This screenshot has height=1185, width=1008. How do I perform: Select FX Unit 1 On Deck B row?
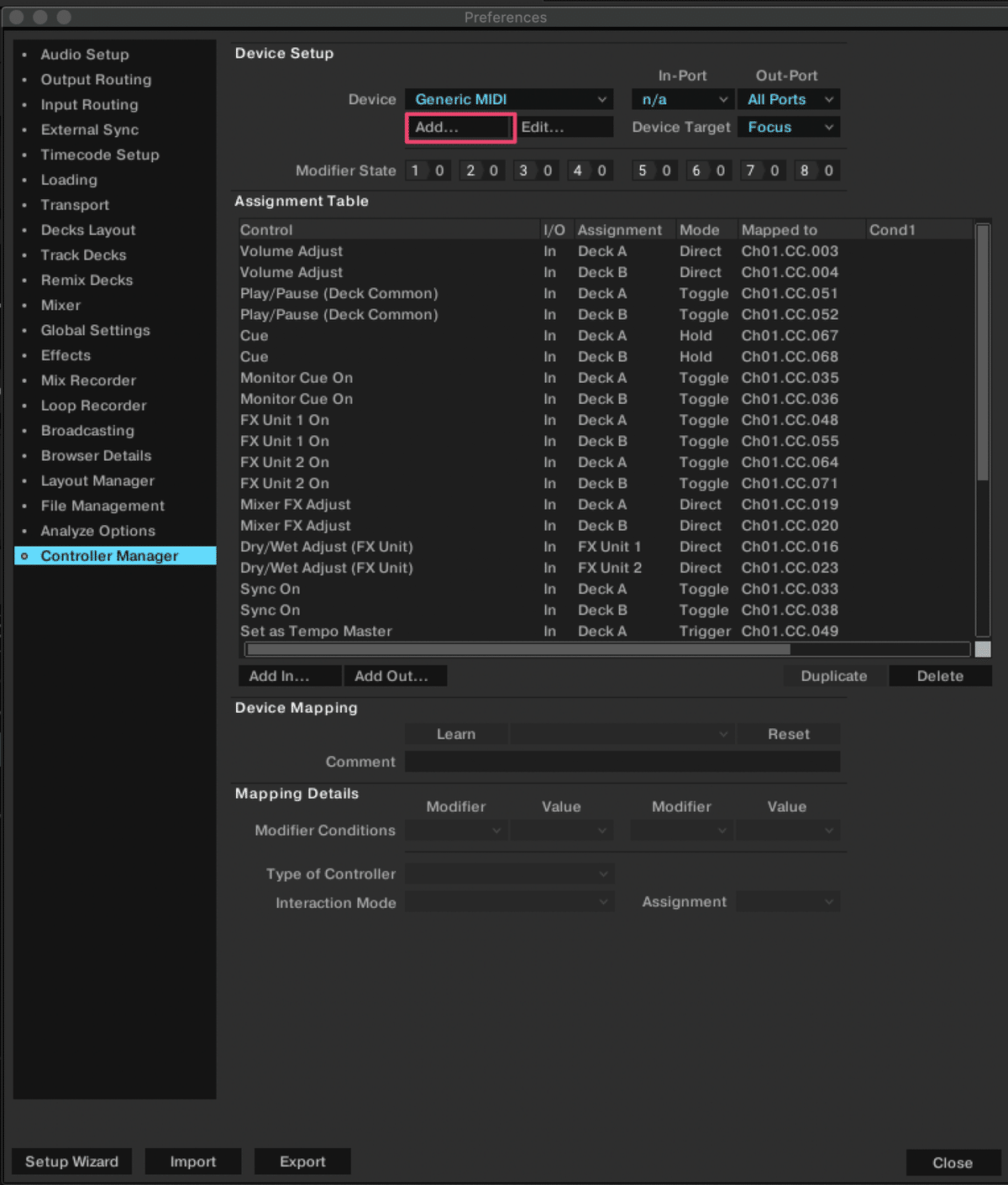point(605,441)
